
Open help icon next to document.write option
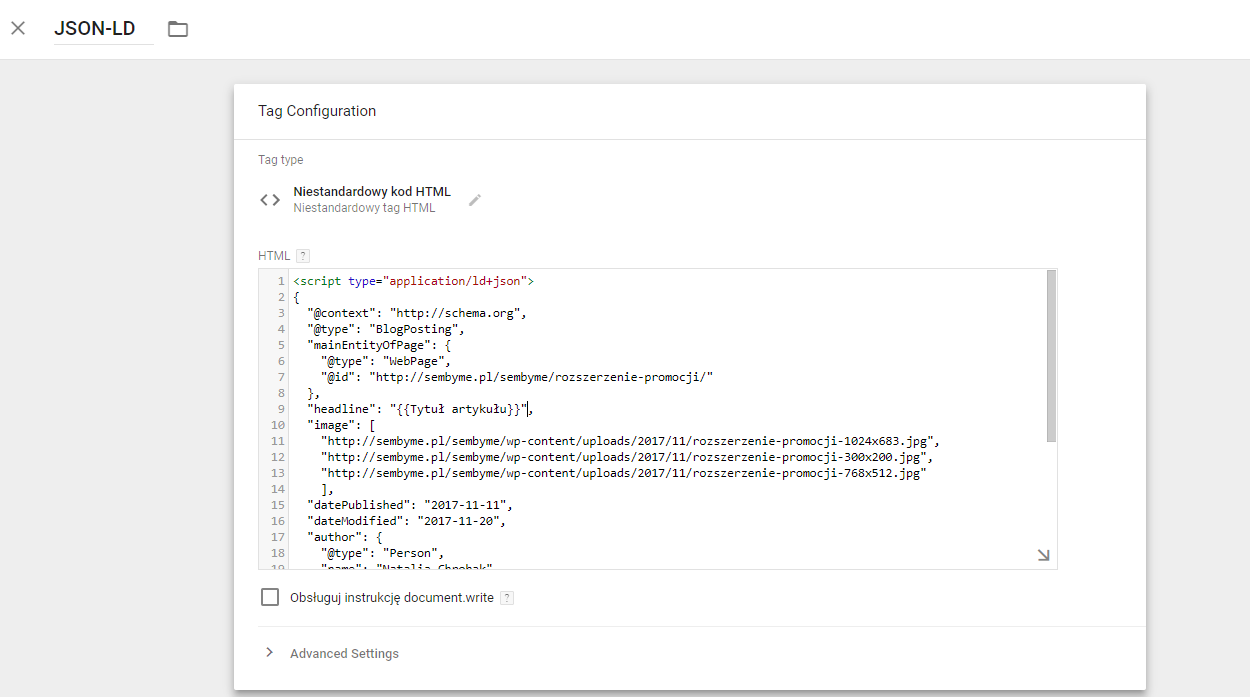tap(507, 598)
